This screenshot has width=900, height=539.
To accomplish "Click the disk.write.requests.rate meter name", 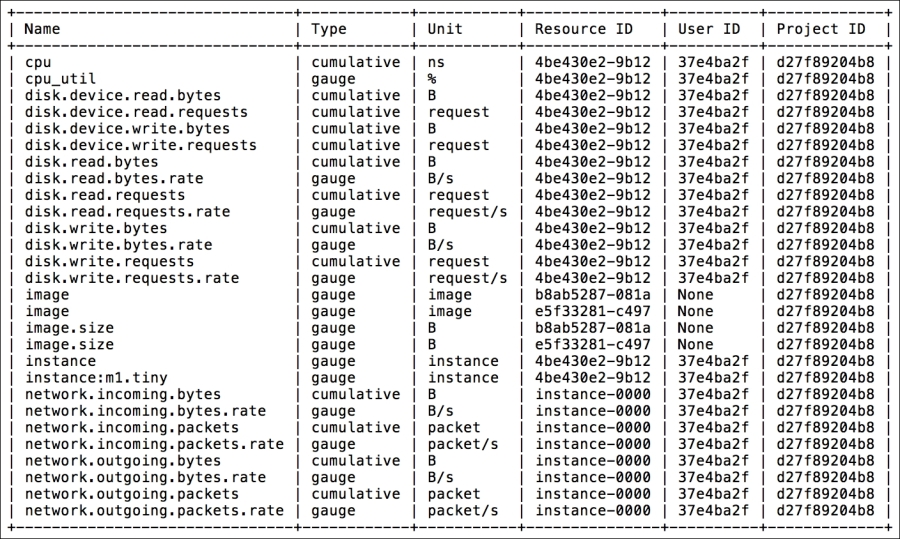I will pos(131,278).
